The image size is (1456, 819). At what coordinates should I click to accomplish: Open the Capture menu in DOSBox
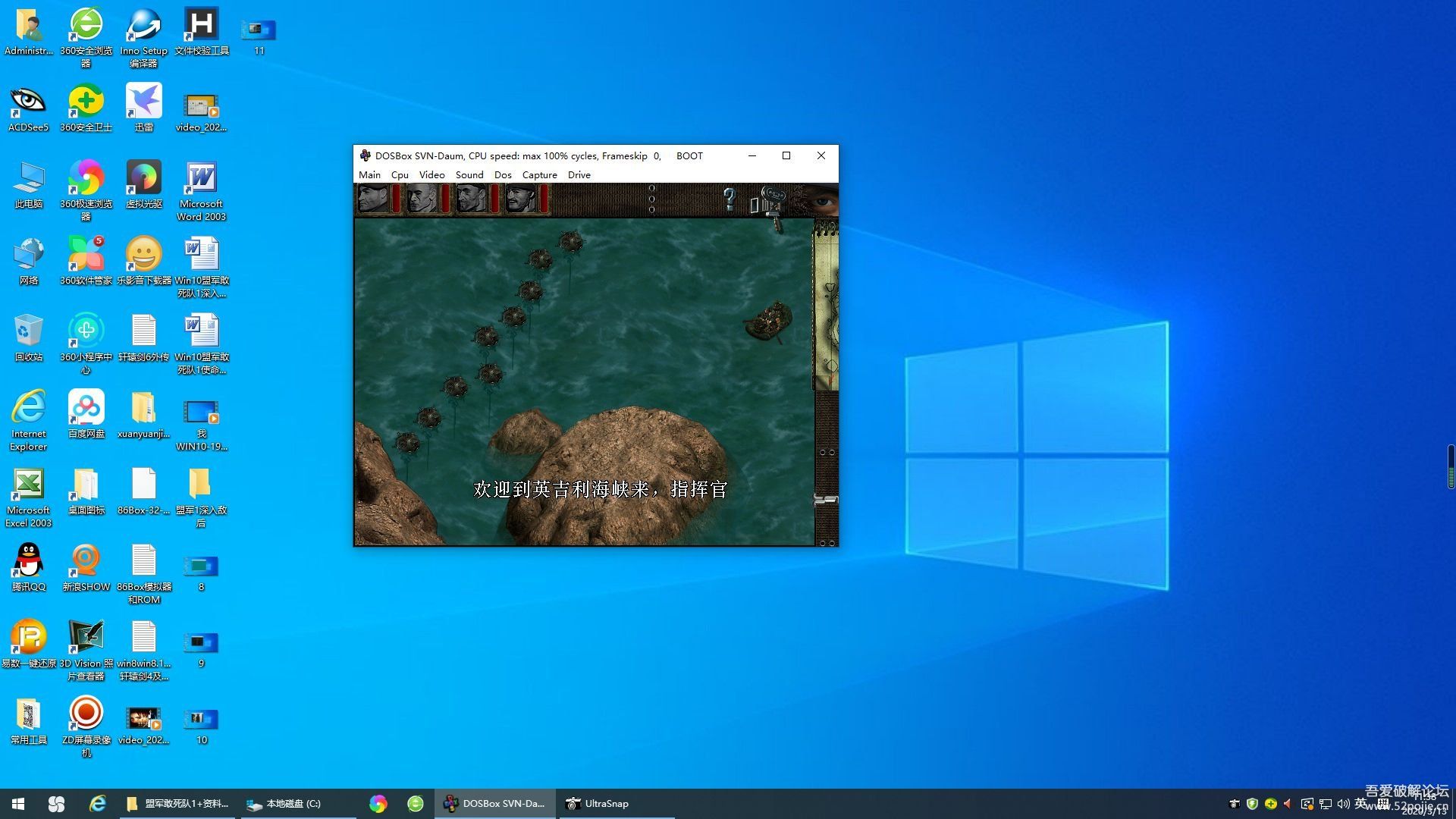[539, 174]
